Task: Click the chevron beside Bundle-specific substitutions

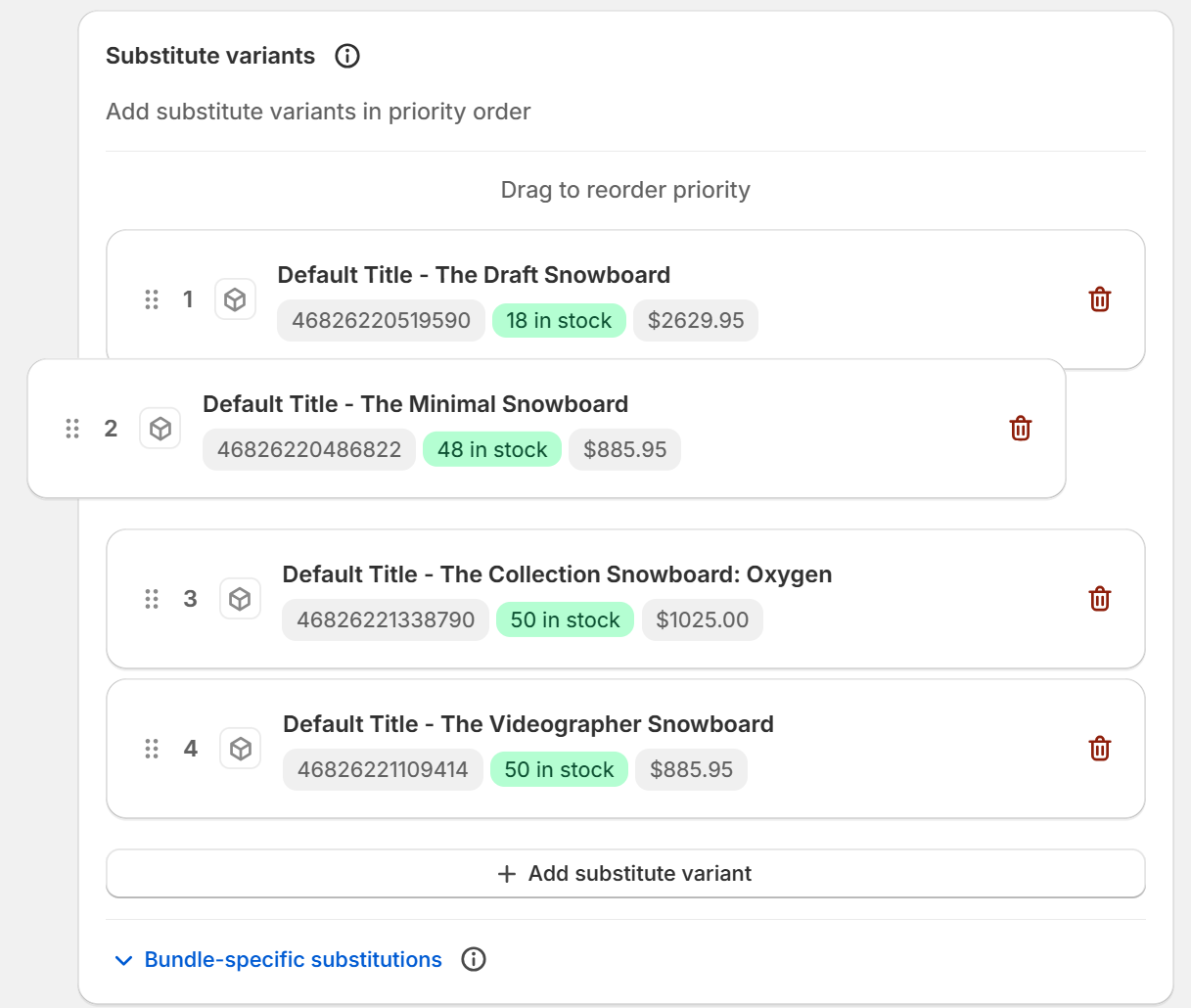Action: pyautogui.click(x=123, y=960)
